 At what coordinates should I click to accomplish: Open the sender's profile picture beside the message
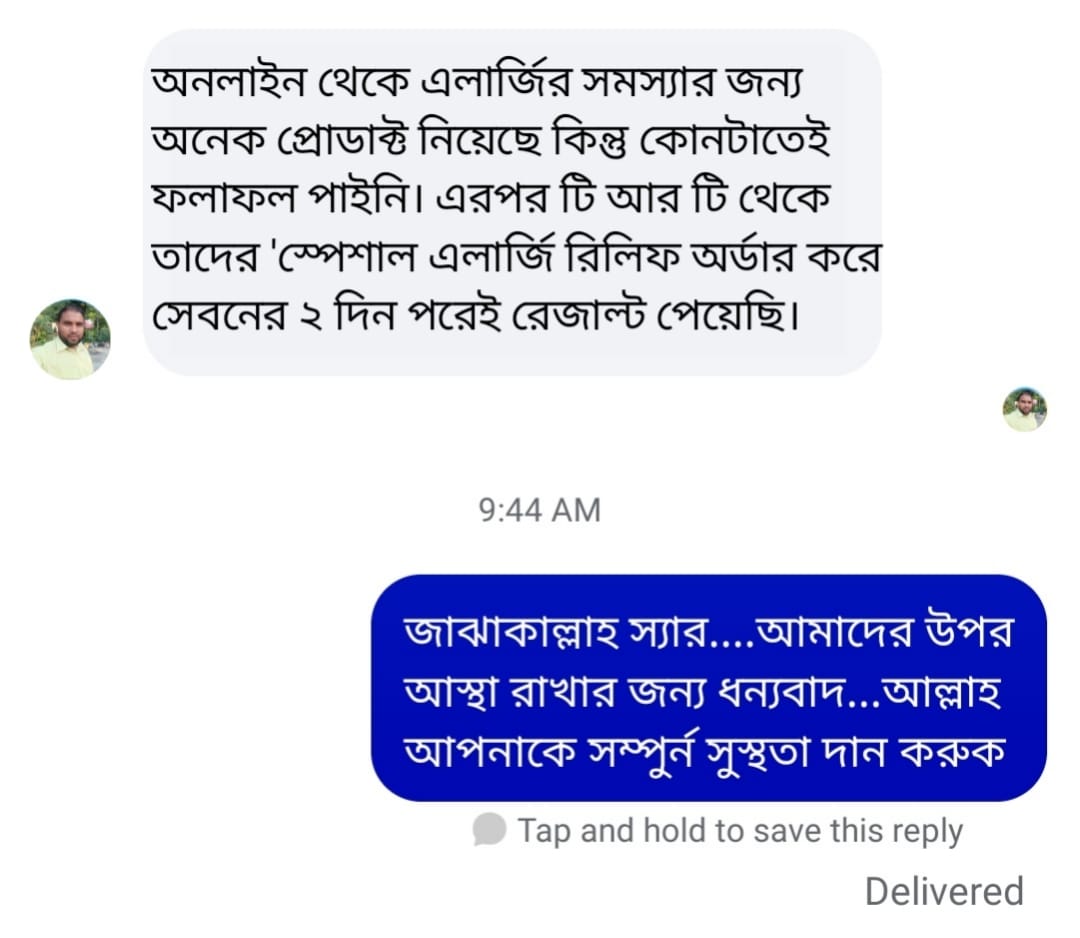point(70,339)
